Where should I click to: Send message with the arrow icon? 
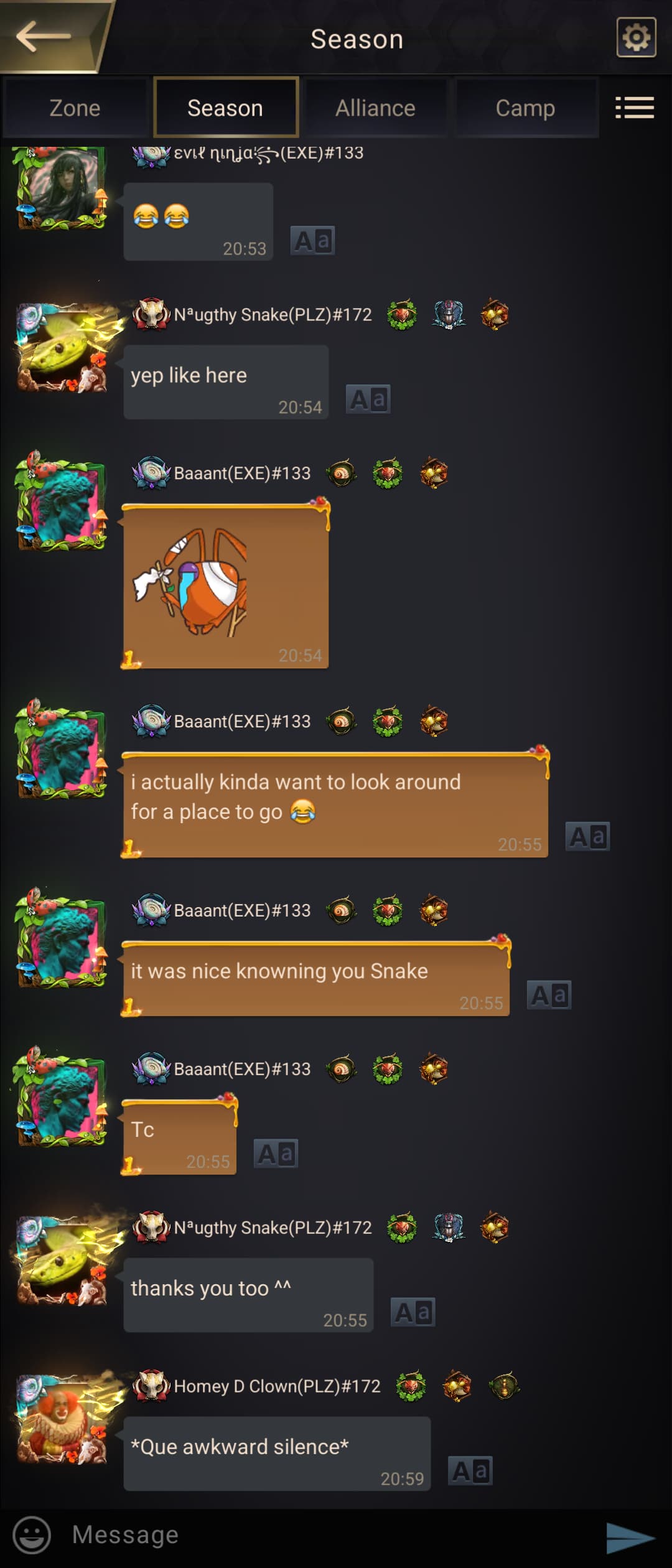coord(630,1537)
